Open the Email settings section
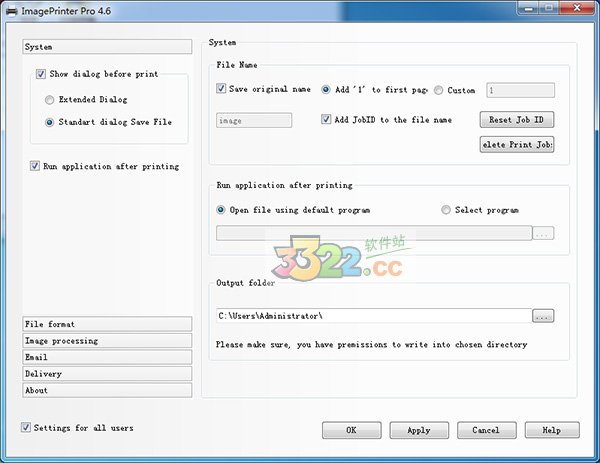600x463 pixels. (107, 357)
